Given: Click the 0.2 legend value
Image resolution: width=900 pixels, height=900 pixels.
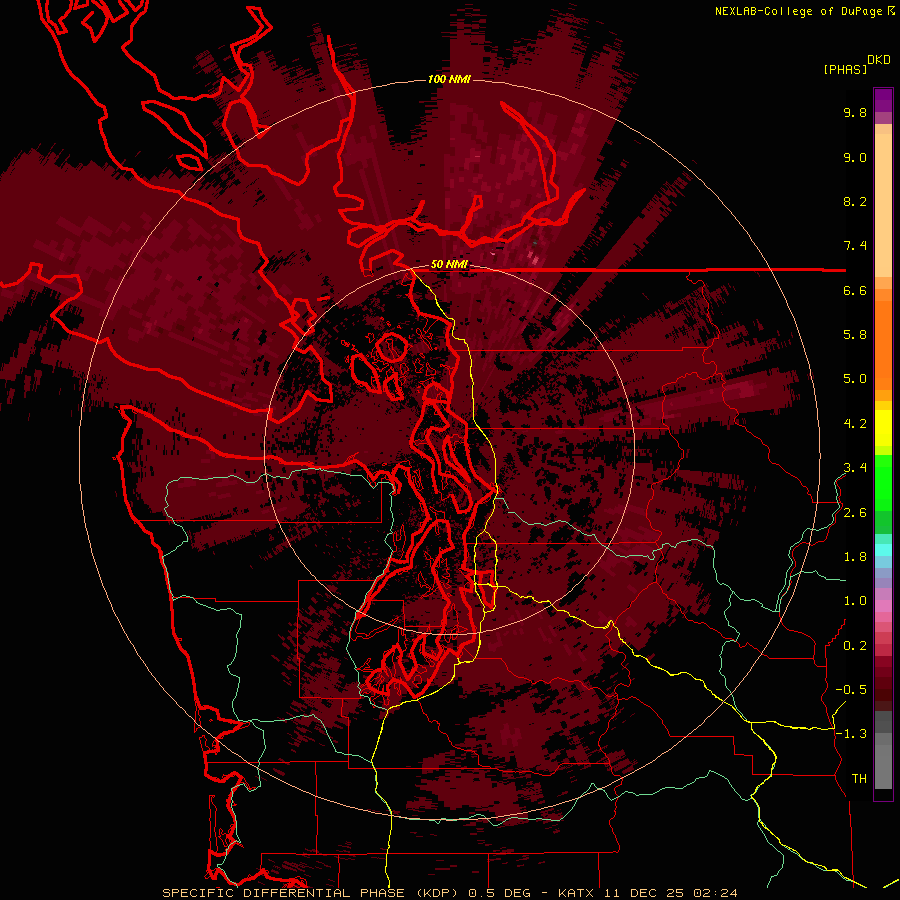Looking at the screenshot, I should click(855, 646).
